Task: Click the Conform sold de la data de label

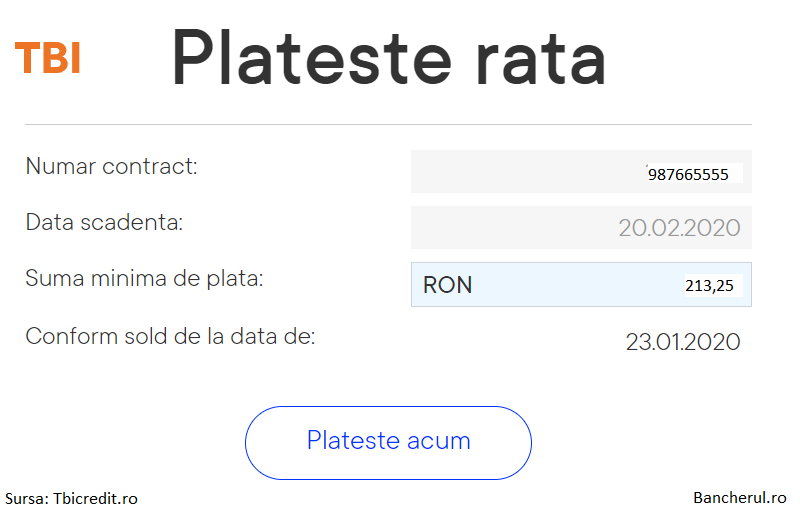Action: pos(170,336)
